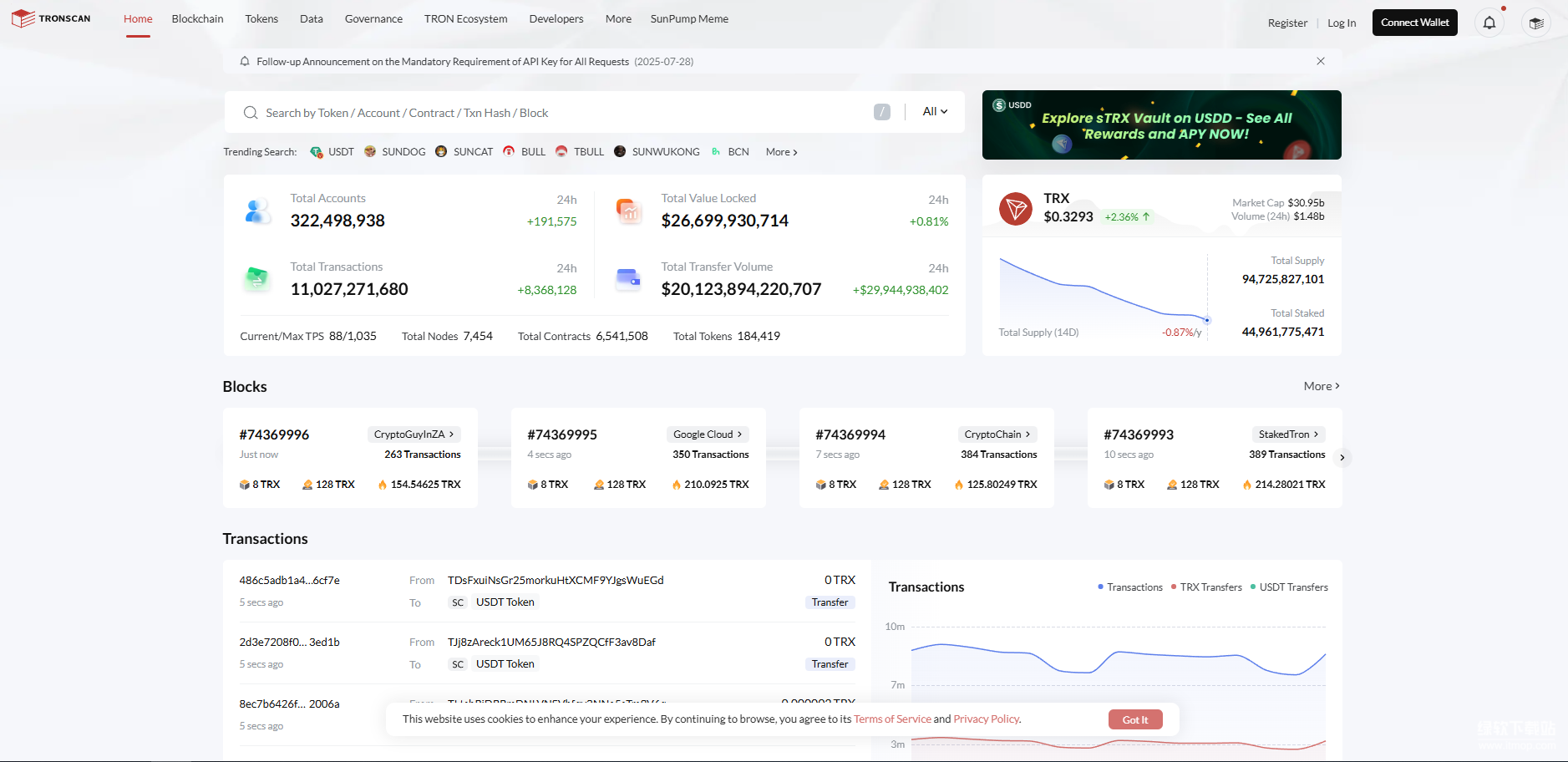Click block reward cube icon for #74369993
Viewport: 1568px width, 762px height.
(1109, 485)
